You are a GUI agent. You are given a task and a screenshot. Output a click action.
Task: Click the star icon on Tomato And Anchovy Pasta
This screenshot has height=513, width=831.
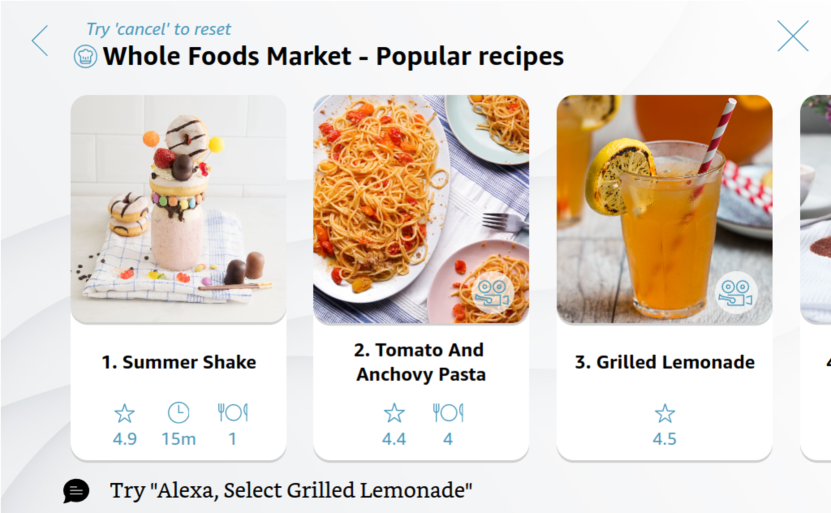coord(394,413)
